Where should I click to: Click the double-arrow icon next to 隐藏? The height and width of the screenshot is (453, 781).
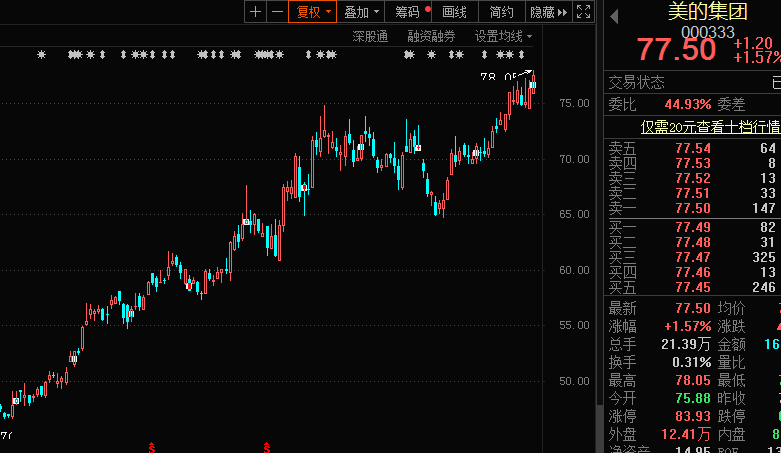(562, 12)
